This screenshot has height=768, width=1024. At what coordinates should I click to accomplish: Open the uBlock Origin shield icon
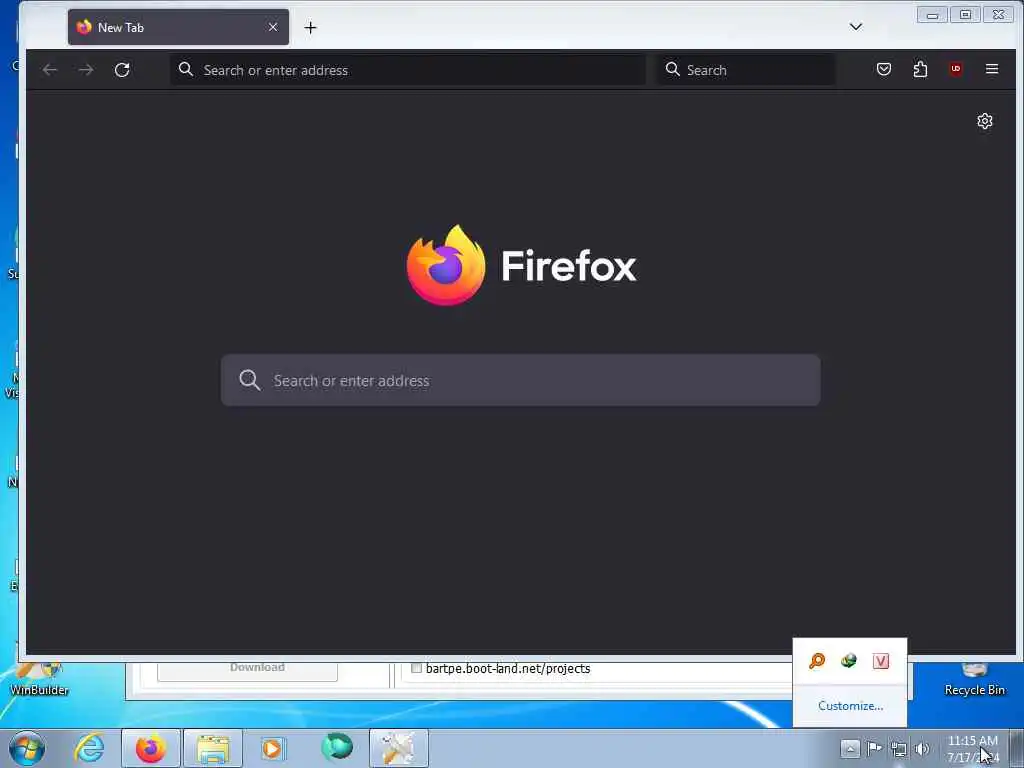(x=956, y=69)
